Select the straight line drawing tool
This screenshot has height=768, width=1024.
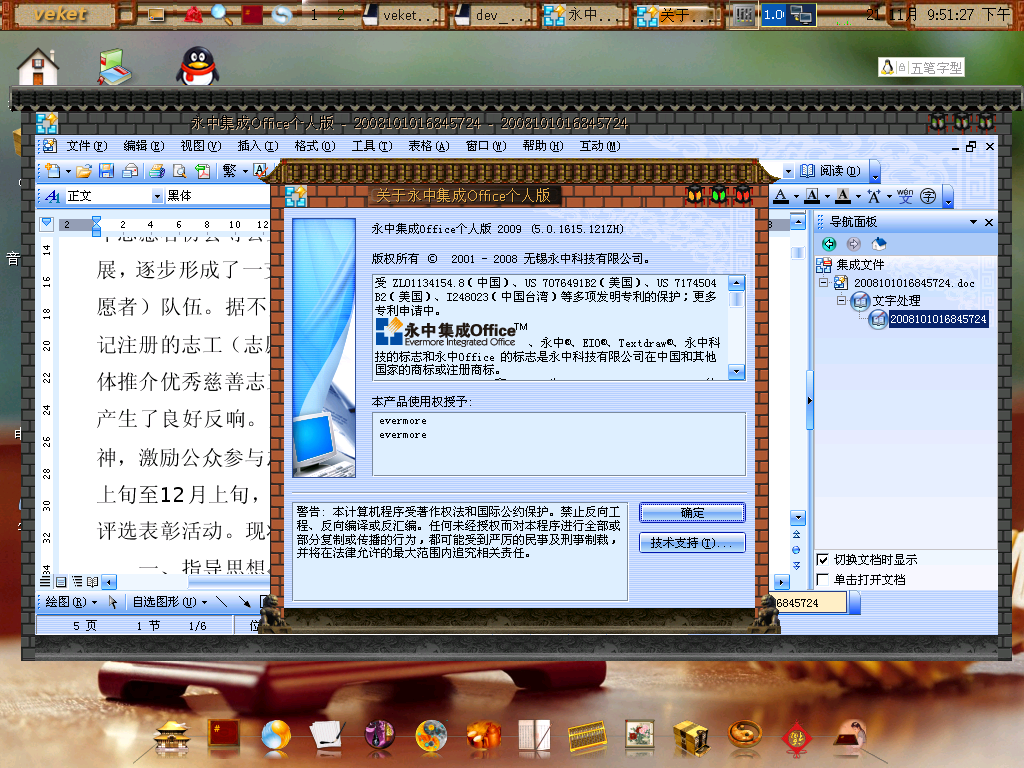click(x=221, y=602)
